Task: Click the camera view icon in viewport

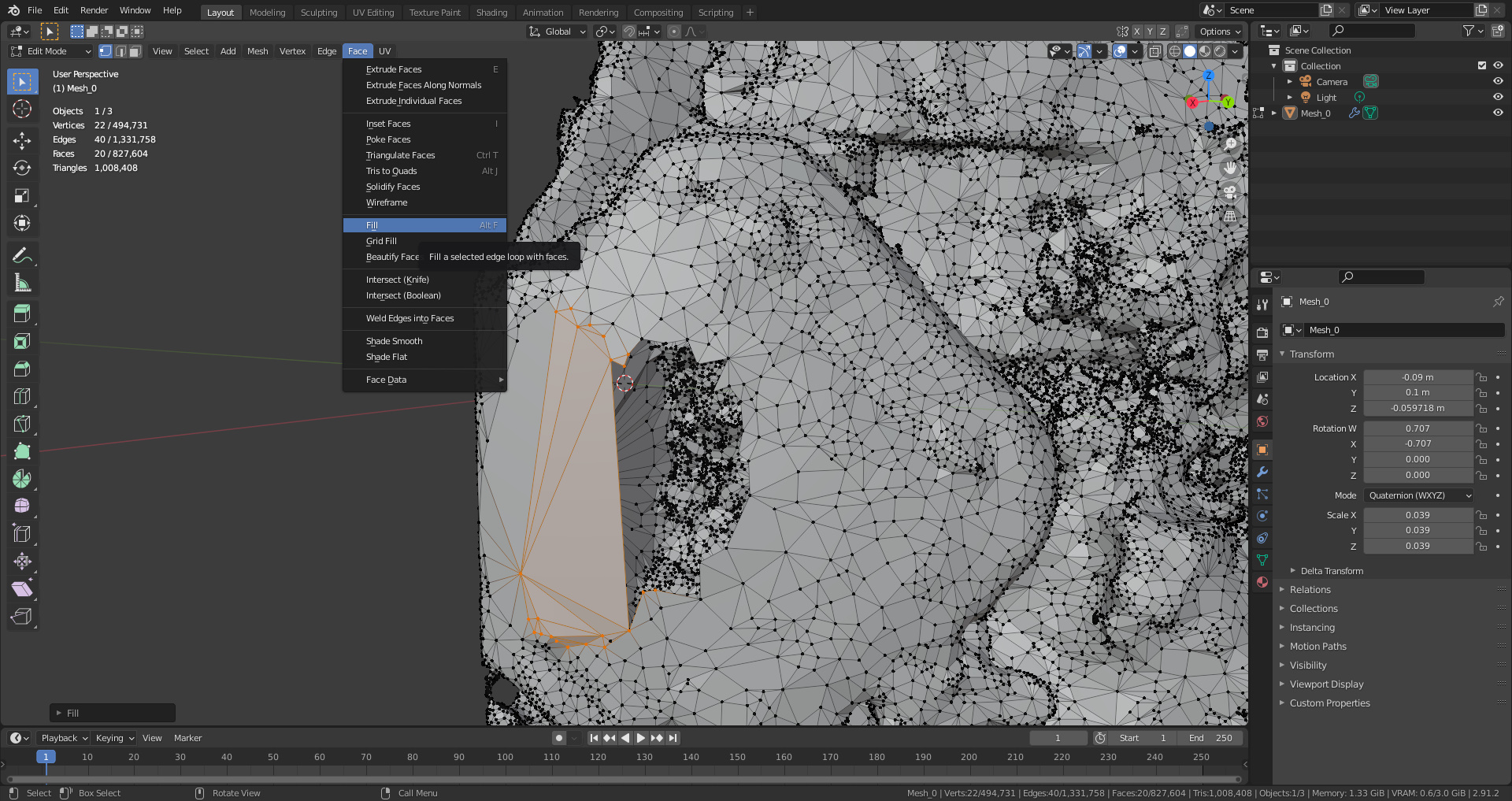Action: coord(1230,192)
